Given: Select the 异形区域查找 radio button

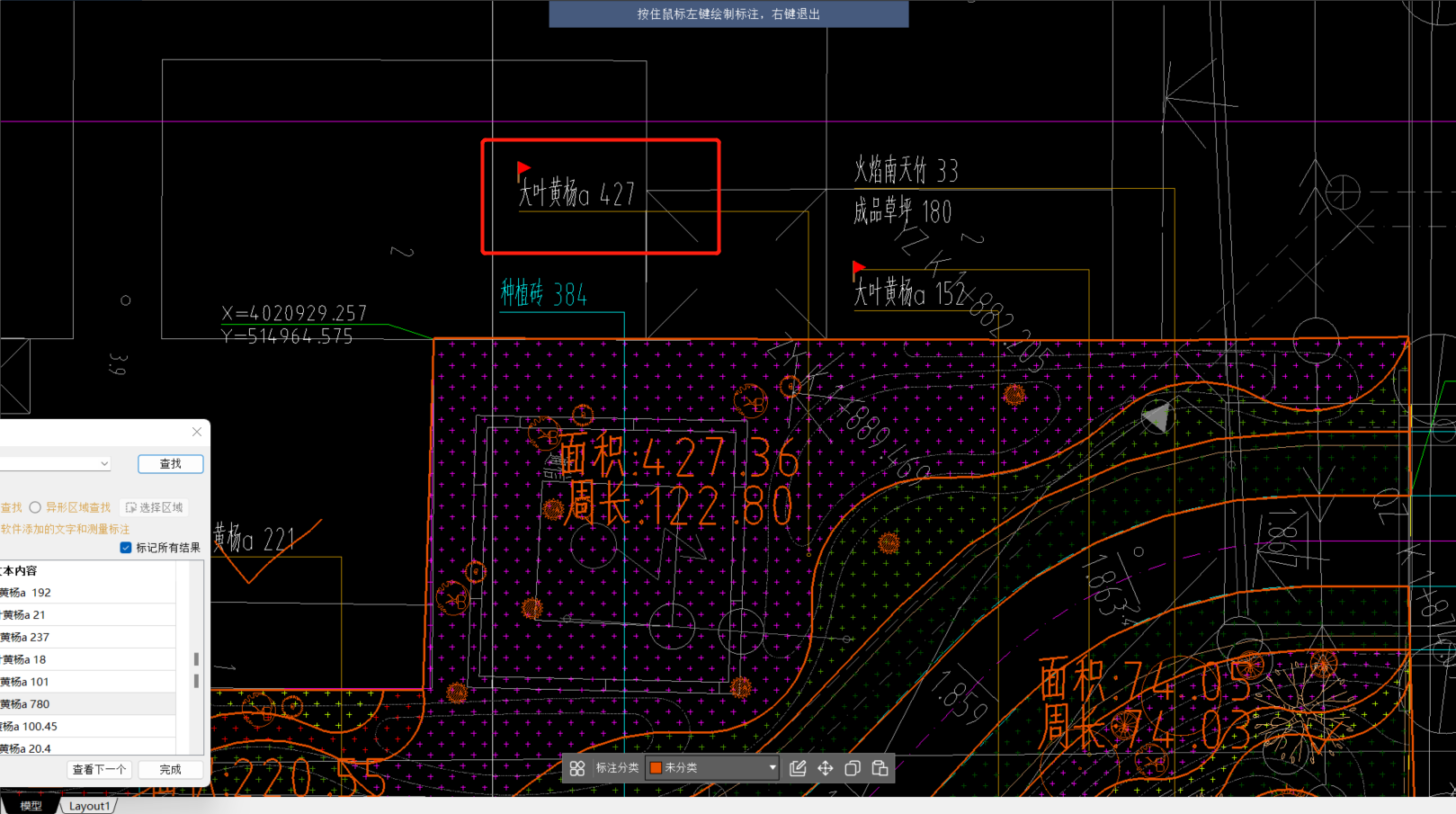Looking at the screenshot, I should [x=33, y=506].
